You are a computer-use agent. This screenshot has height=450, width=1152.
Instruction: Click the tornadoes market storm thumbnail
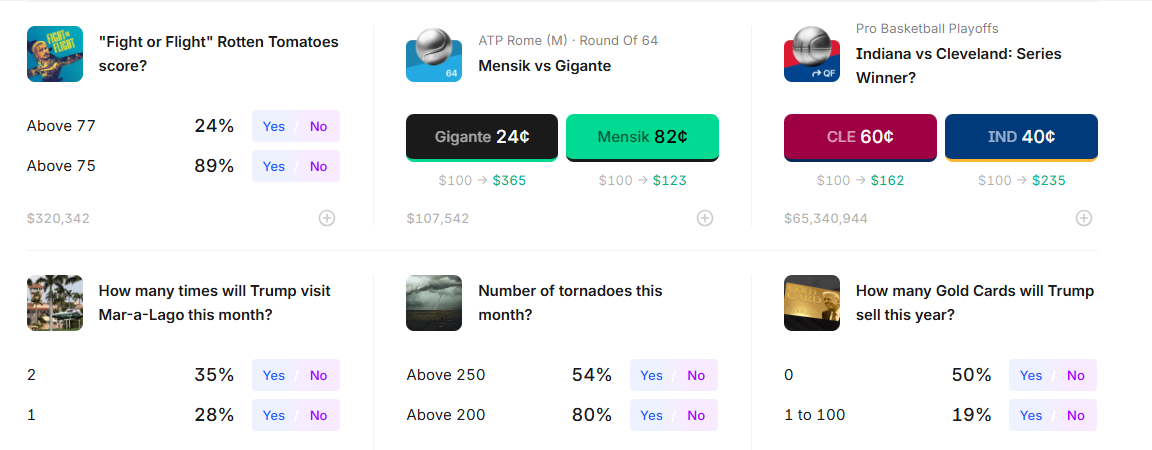point(433,303)
